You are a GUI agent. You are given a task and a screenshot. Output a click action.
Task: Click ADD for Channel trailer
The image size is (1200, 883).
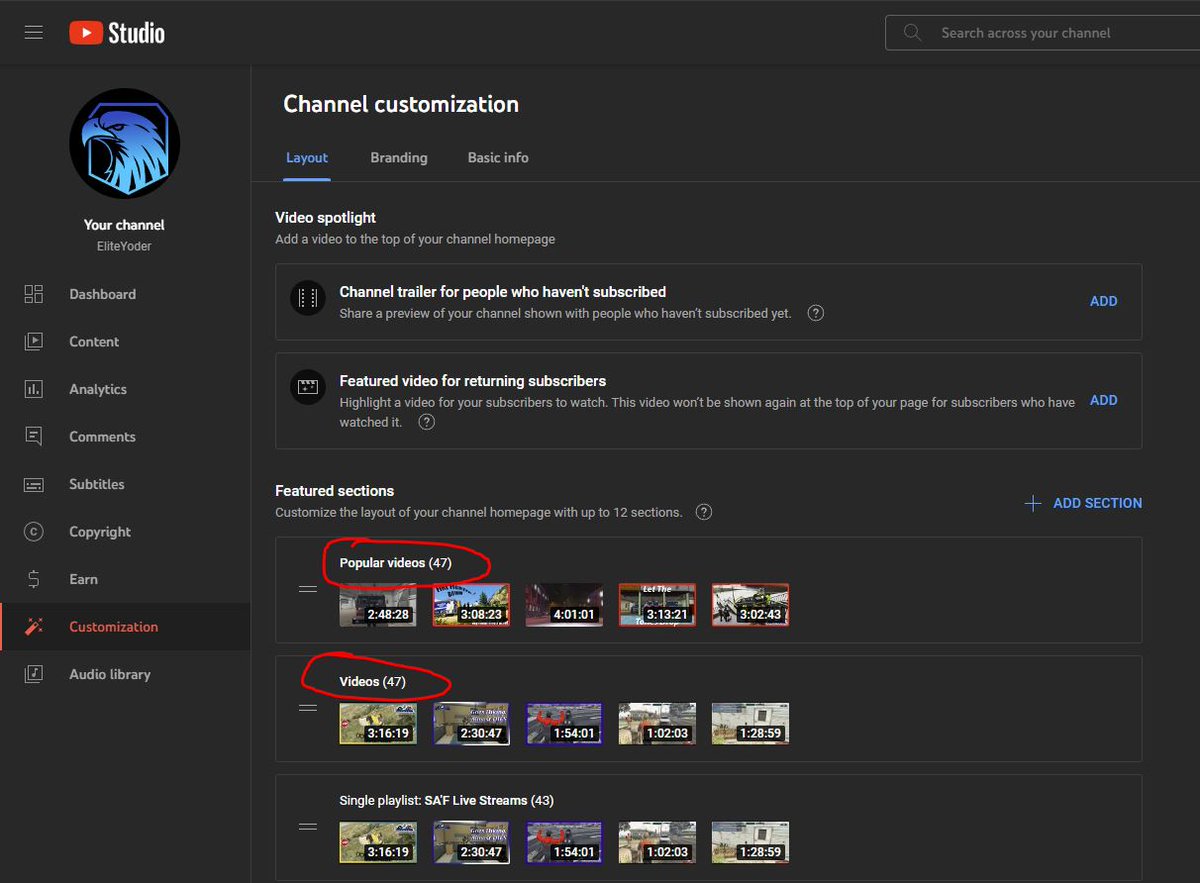point(1103,301)
